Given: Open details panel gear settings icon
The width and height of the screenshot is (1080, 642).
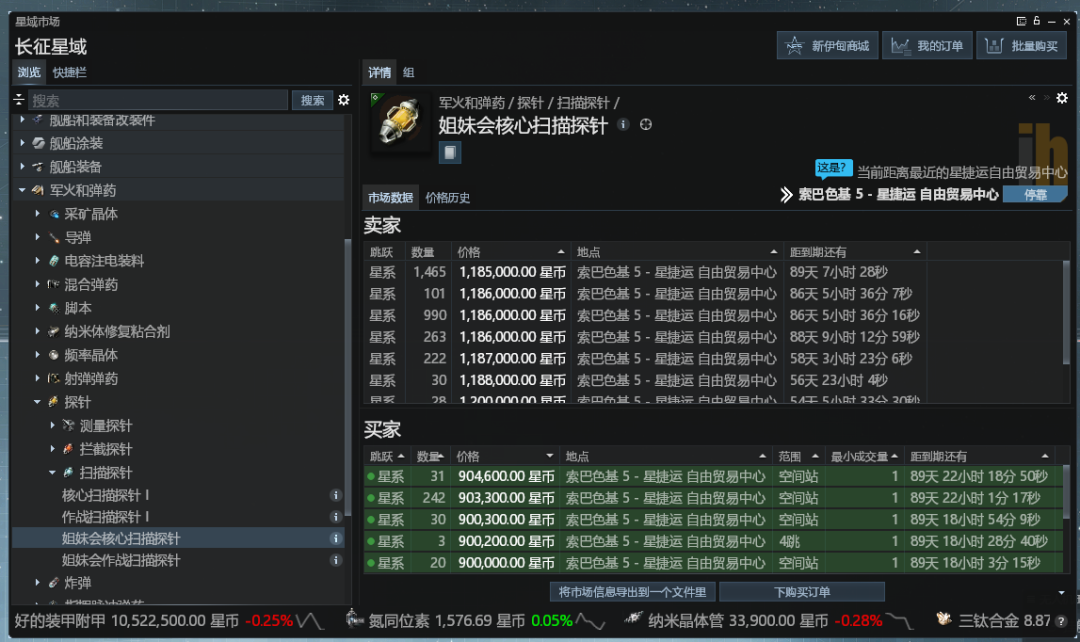Looking at the screenshot, I should 1062,98.
